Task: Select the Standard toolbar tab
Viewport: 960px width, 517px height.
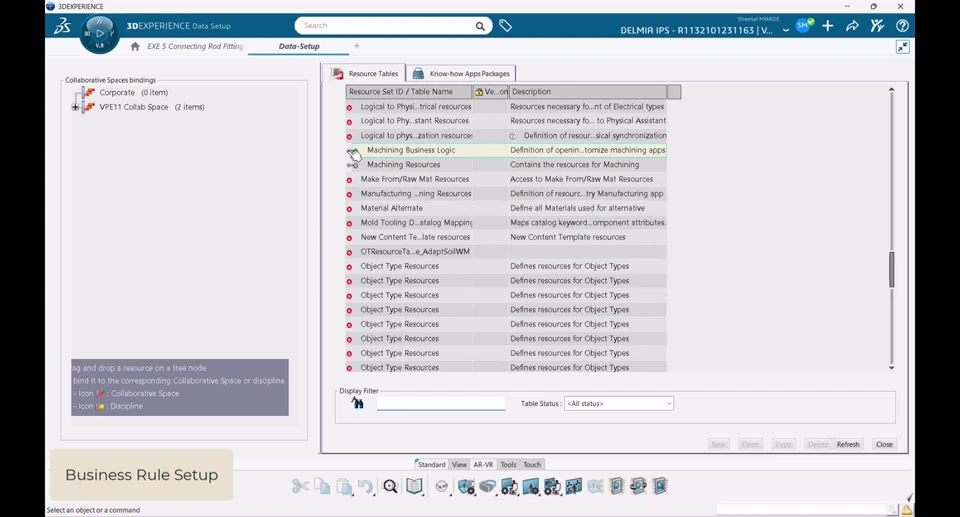Action: click(431, 464)
